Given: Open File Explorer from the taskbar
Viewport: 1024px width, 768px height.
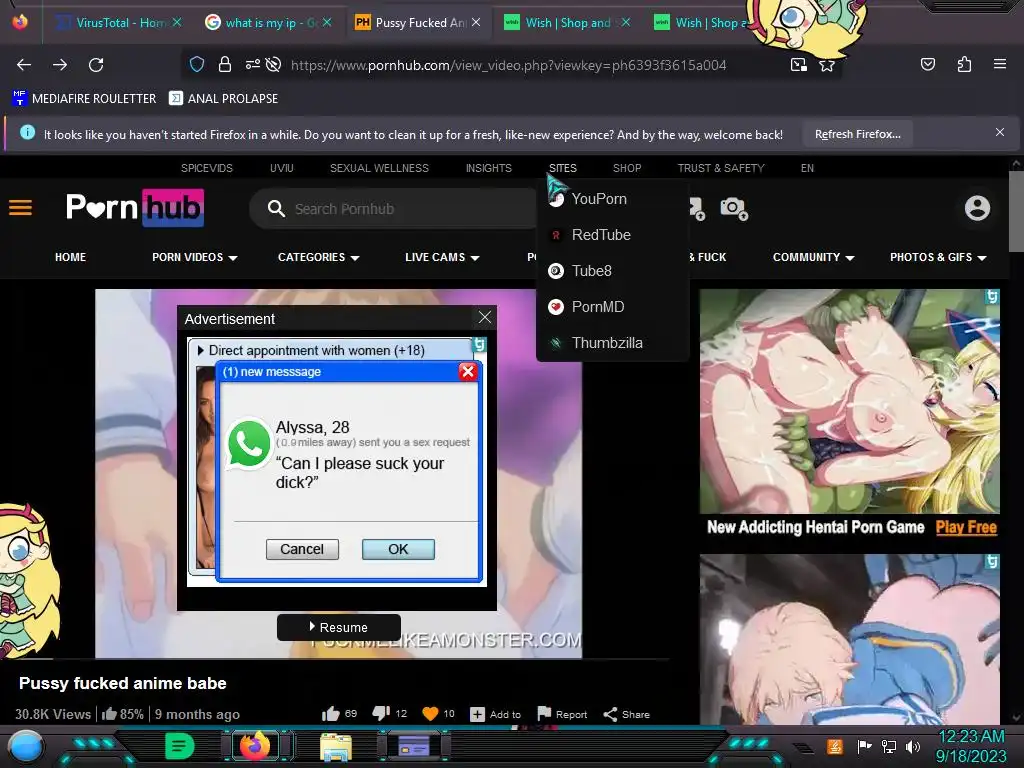Looking at the screenshot, I should pos(336,746).
